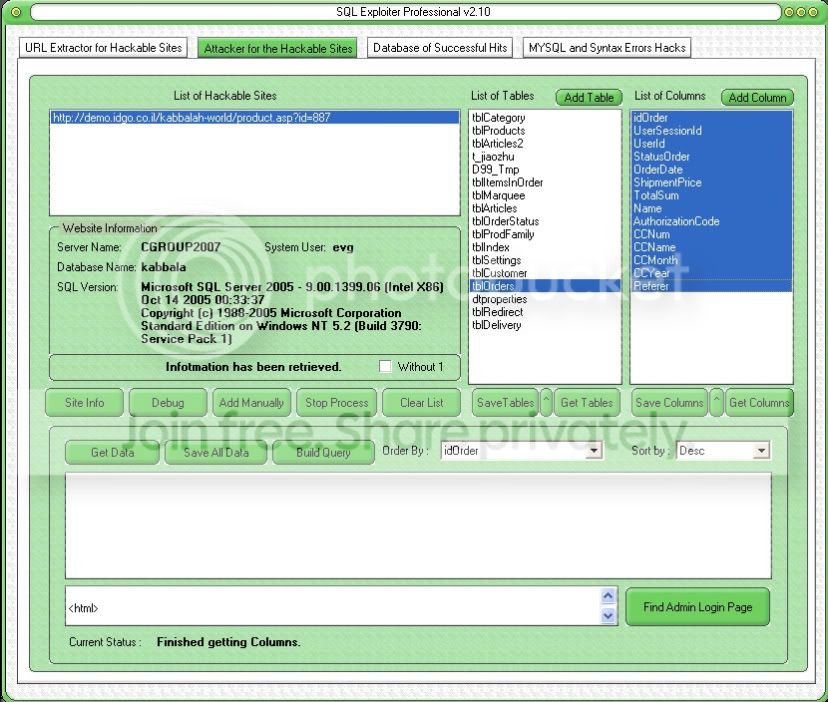
Task: Open the Sort by dropdown
Action: 761,451
